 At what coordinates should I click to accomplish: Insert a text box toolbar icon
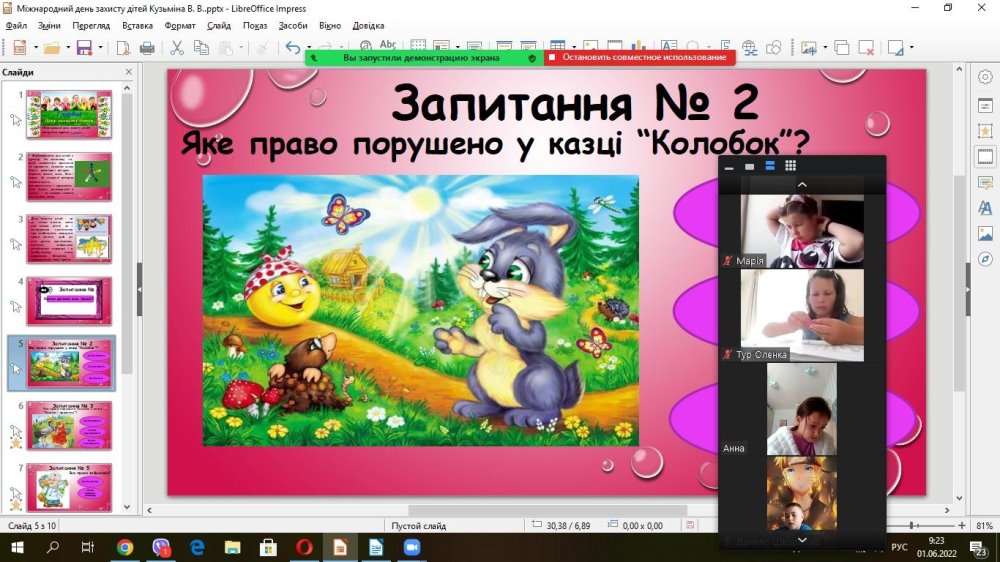tap(668, 45)
